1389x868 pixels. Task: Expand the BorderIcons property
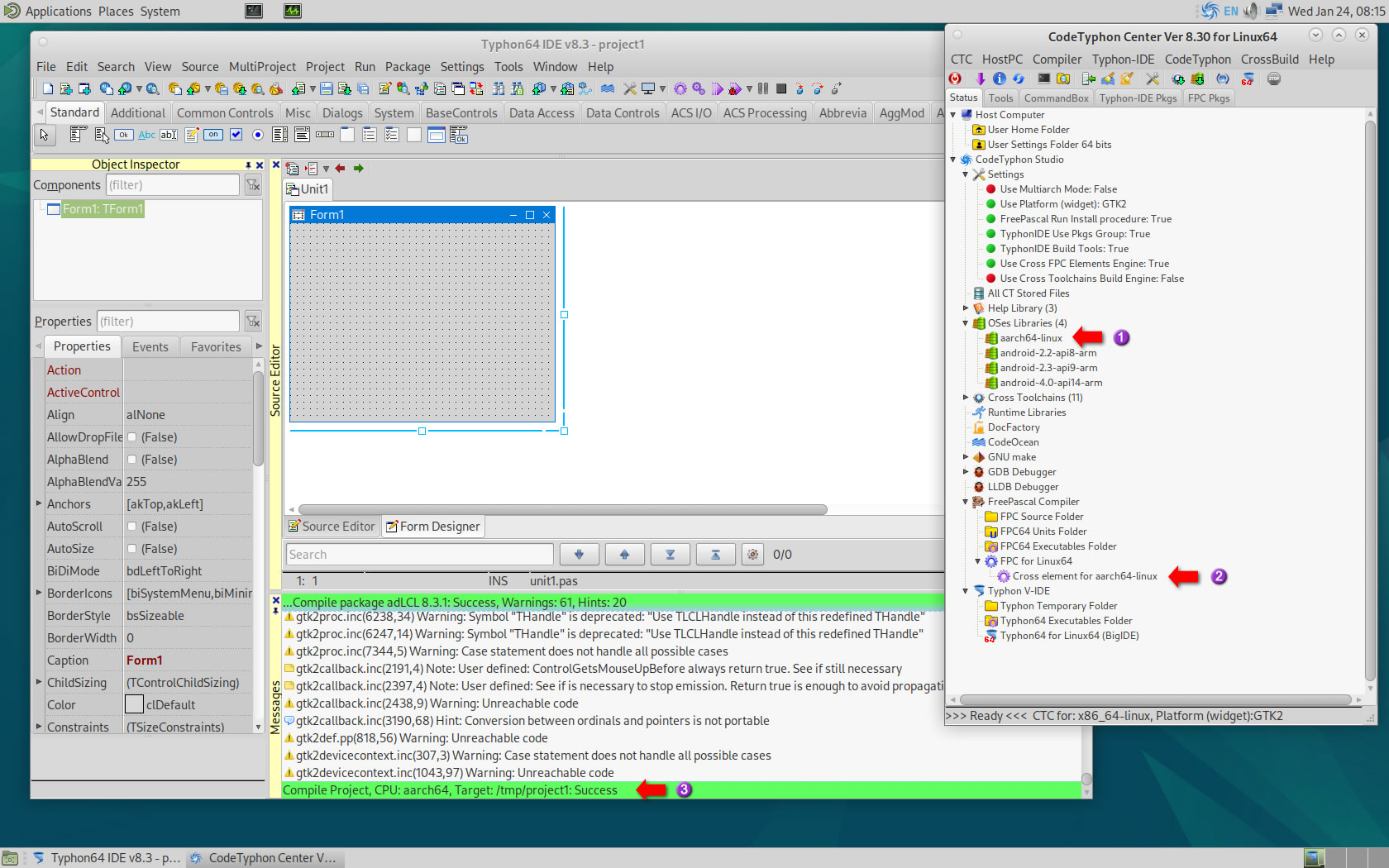(x=39, y=593)
